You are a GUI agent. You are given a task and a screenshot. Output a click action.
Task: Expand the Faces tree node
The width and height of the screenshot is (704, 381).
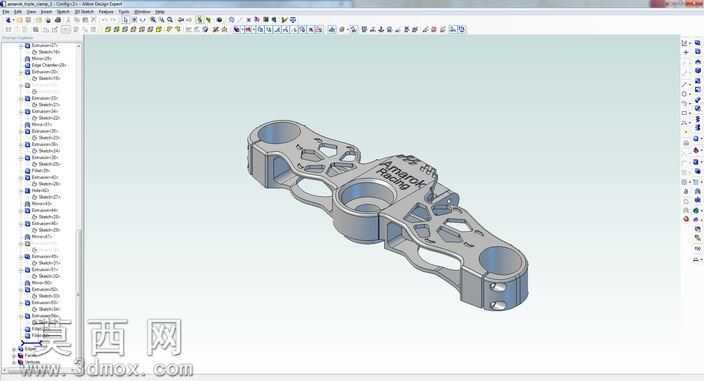(x=14, y=355)
